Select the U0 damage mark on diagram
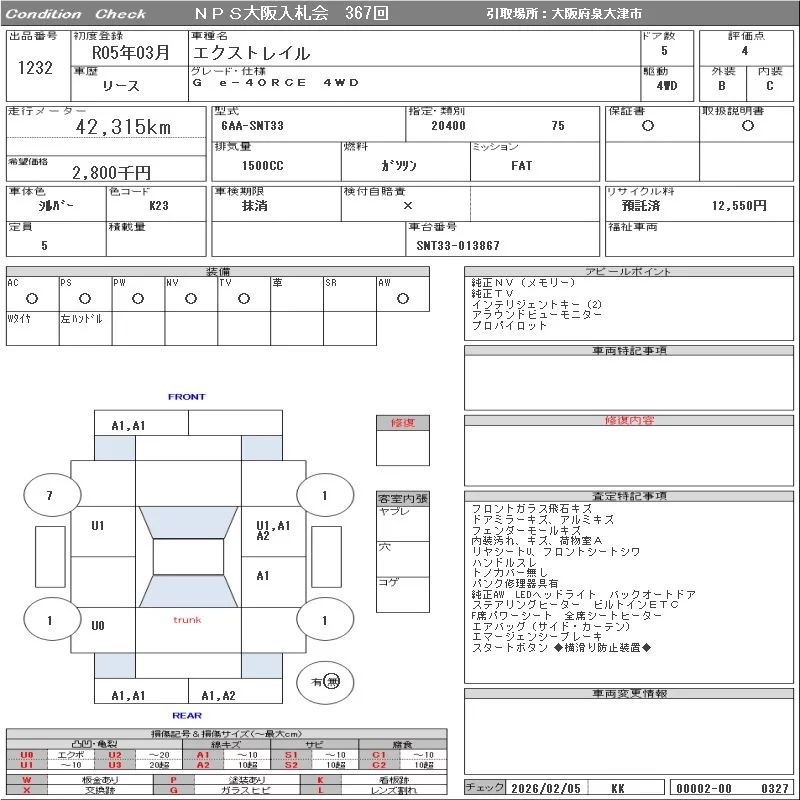The height and width of the screenshot is (800, 800). coord(98,626)
